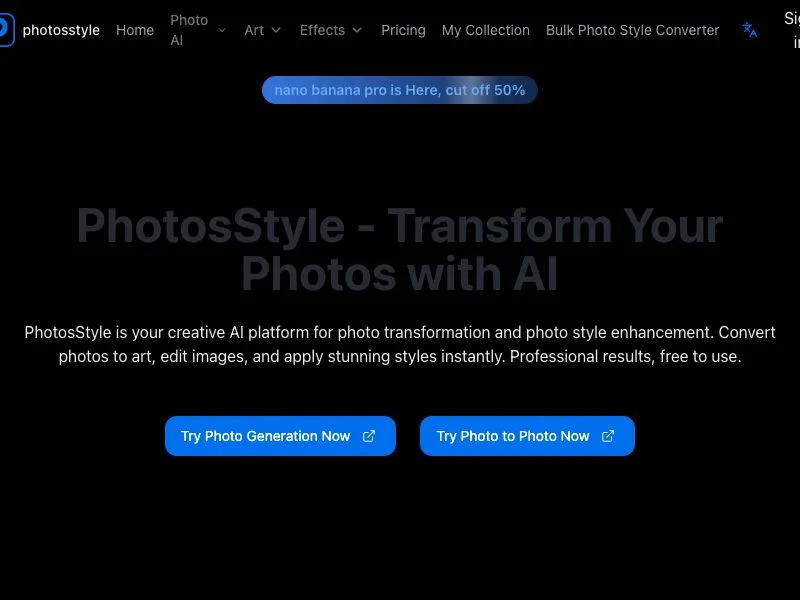Open the Pricing page
Image resolution: width=800 pixels, height=600 pixels.
404,30
